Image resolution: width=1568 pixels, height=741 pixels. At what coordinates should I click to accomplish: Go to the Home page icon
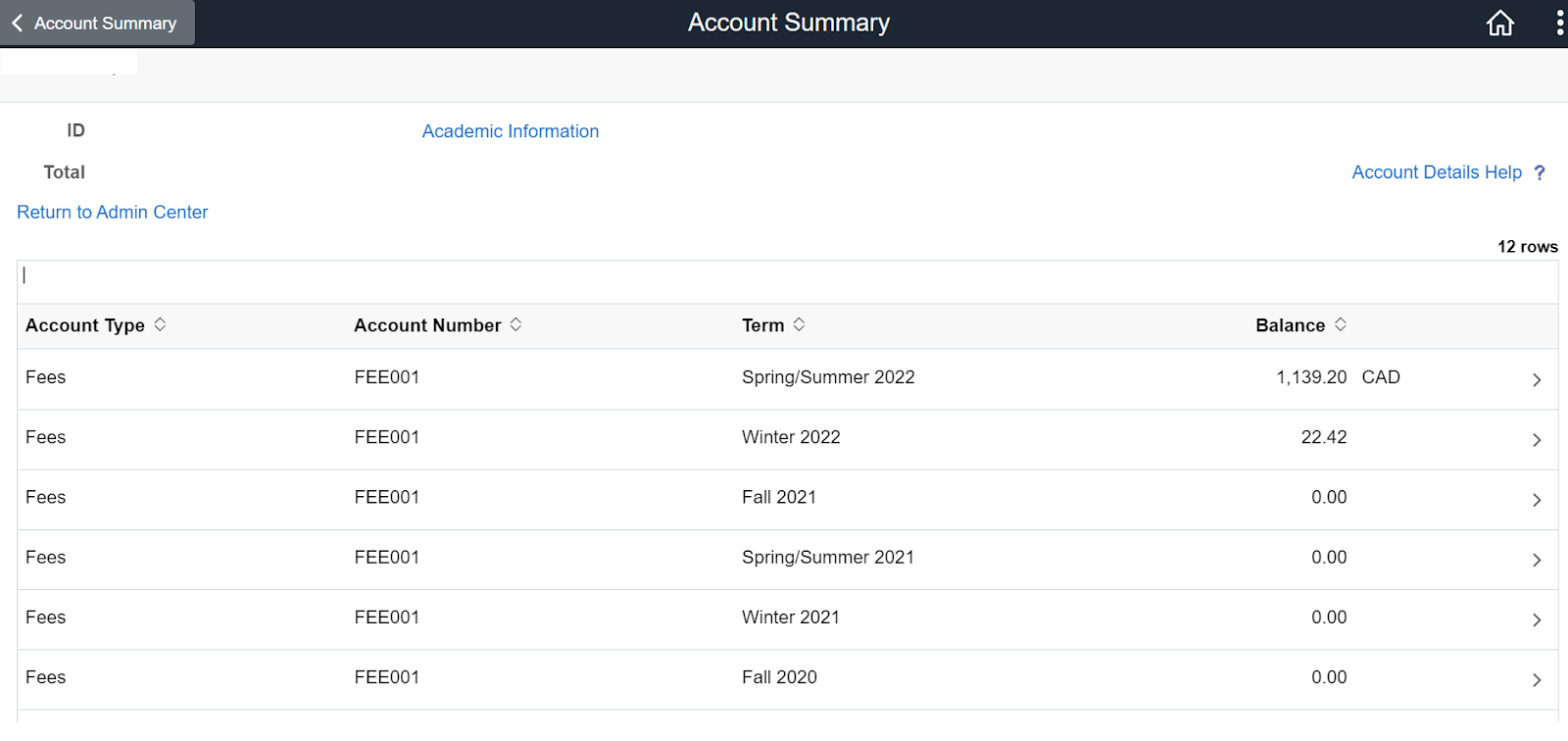(x=1499, y=23)
